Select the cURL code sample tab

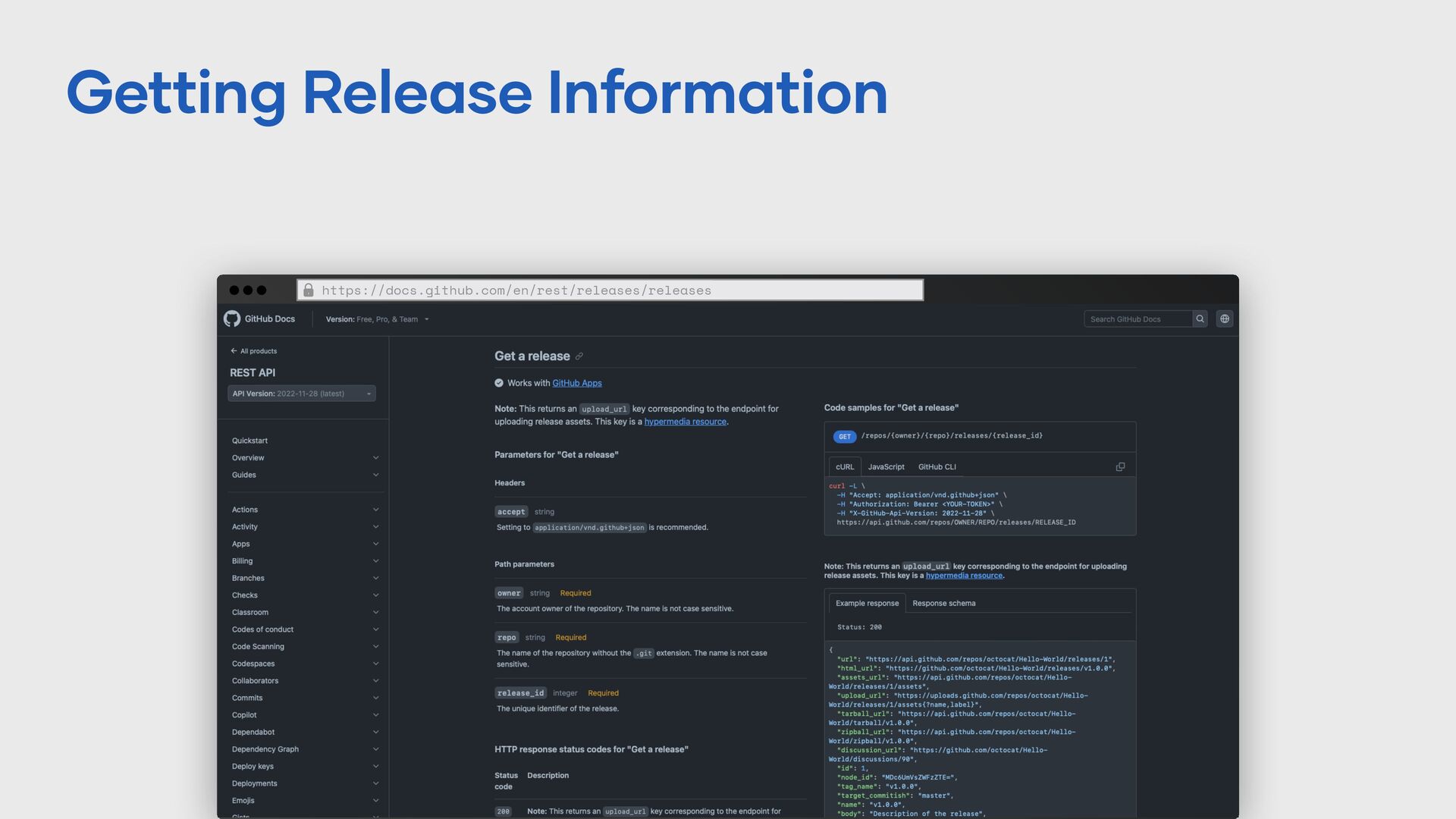[x=845, y=467]
